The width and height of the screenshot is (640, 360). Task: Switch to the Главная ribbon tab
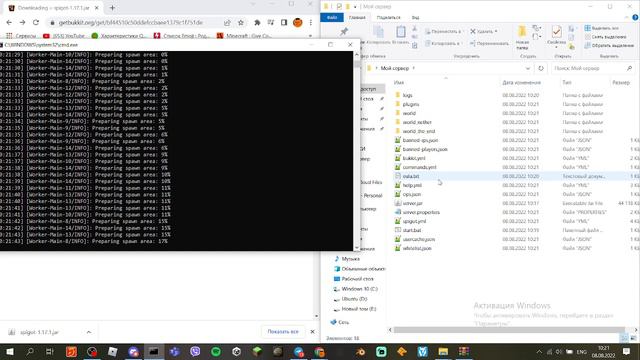pyautogui.click(x=357, y=18)
